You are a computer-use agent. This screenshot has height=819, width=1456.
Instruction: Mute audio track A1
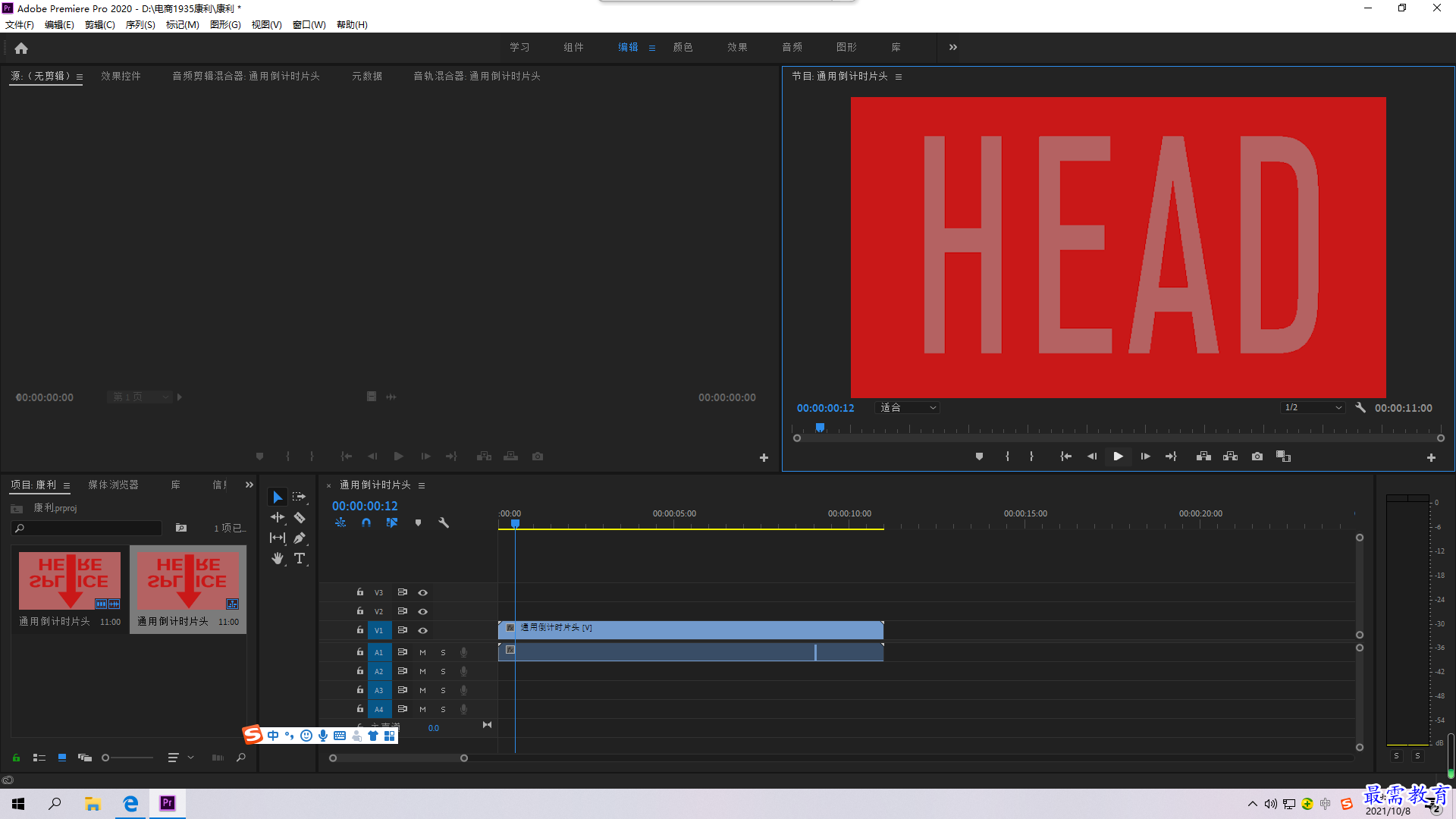[x=422, y=652]
